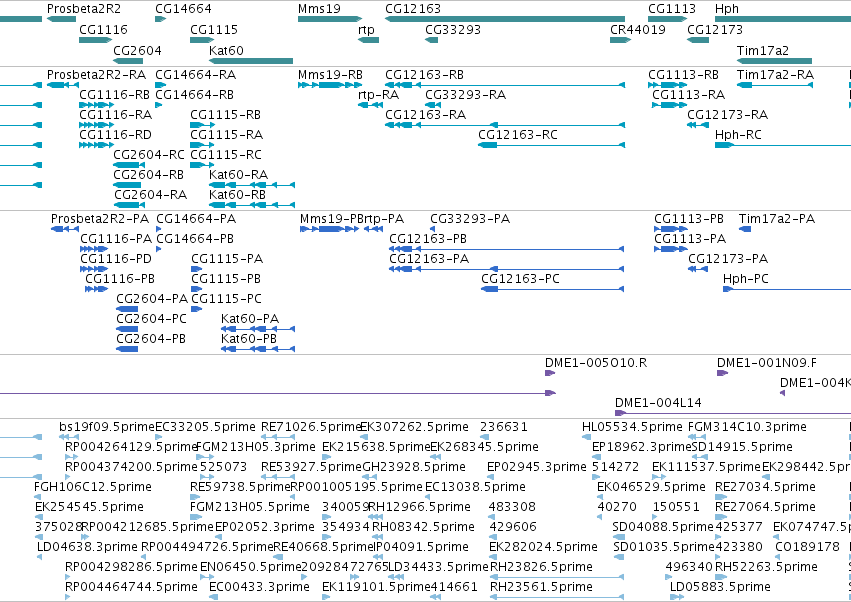Select the LD05883.5prime EST label
The height and width of the screenshot is (602, 851).
click(720, 587)
